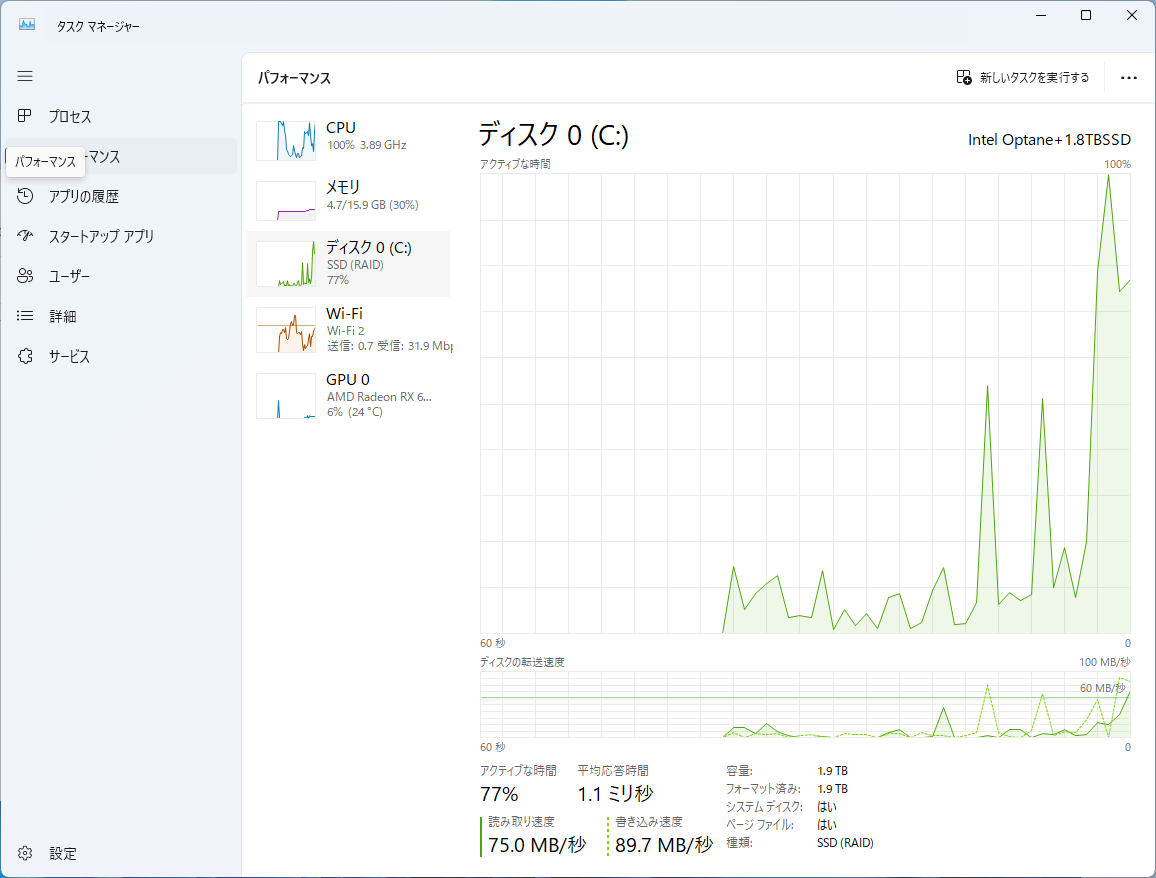This screenshot has height=878, width=1156.
Task: Click 新しいタスクを実行する button
Action: coord(1022,77)
